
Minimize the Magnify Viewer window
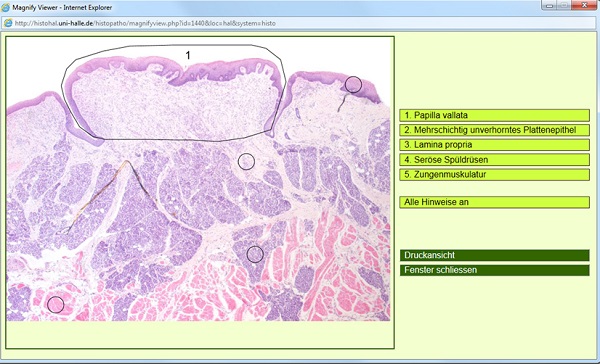[x=549, y=5]
